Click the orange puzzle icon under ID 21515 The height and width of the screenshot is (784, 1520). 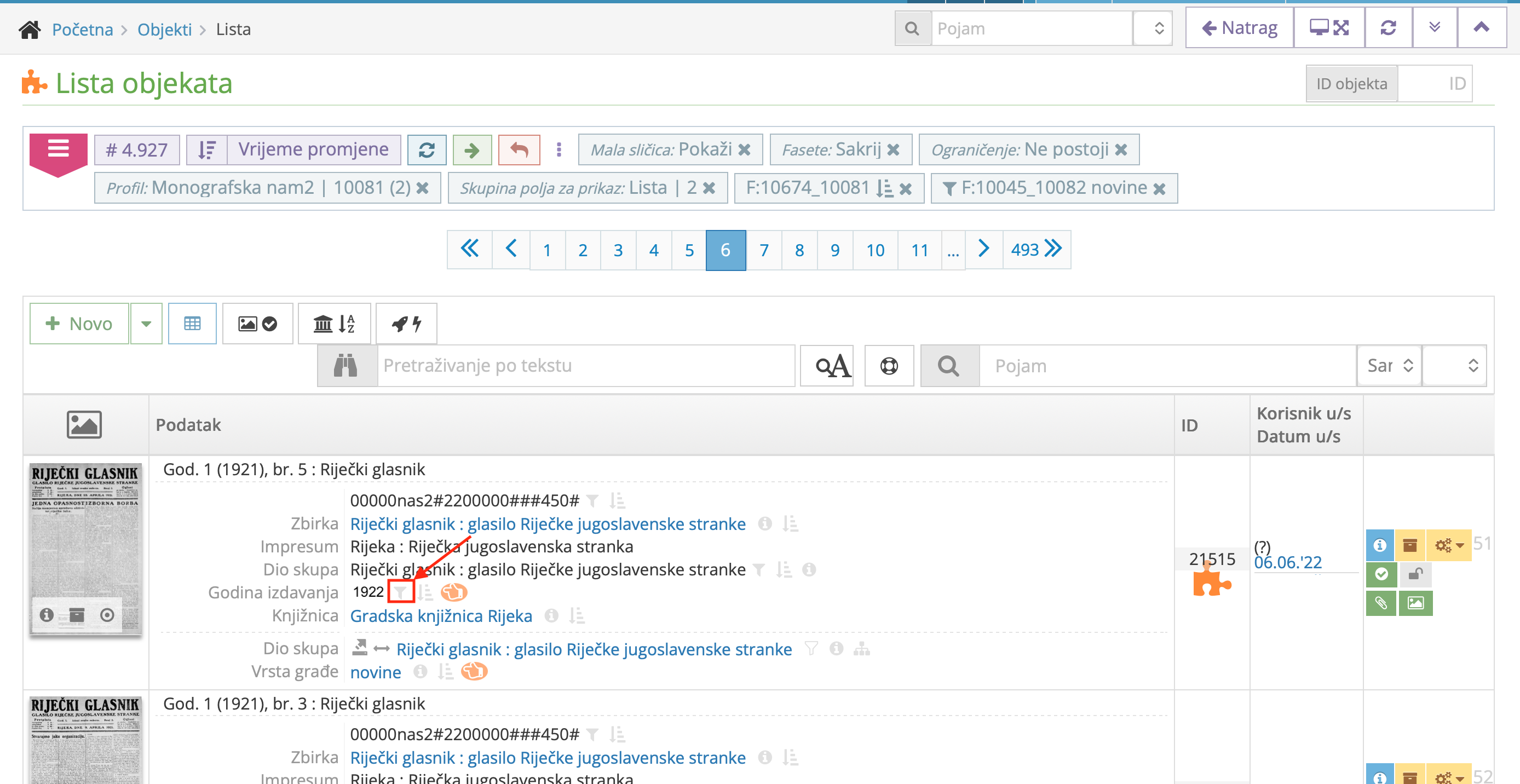[x=1211, y=581]
